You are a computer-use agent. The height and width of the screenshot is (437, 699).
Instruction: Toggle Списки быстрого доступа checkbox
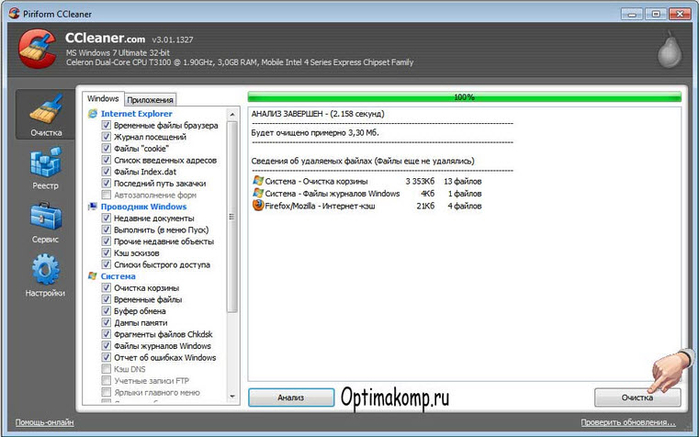106,264
